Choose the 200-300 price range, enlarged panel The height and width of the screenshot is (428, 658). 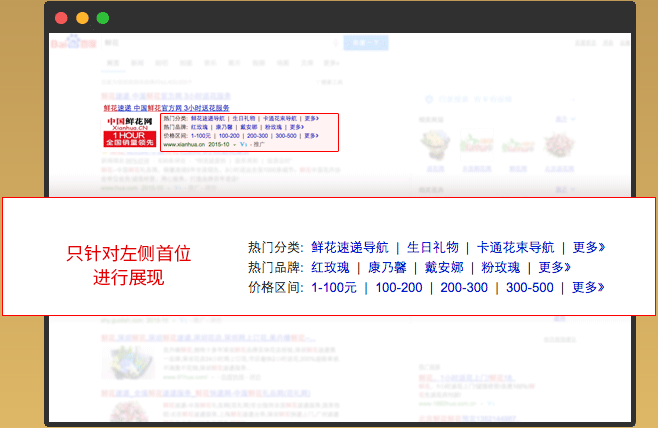(x=464, y=287)
